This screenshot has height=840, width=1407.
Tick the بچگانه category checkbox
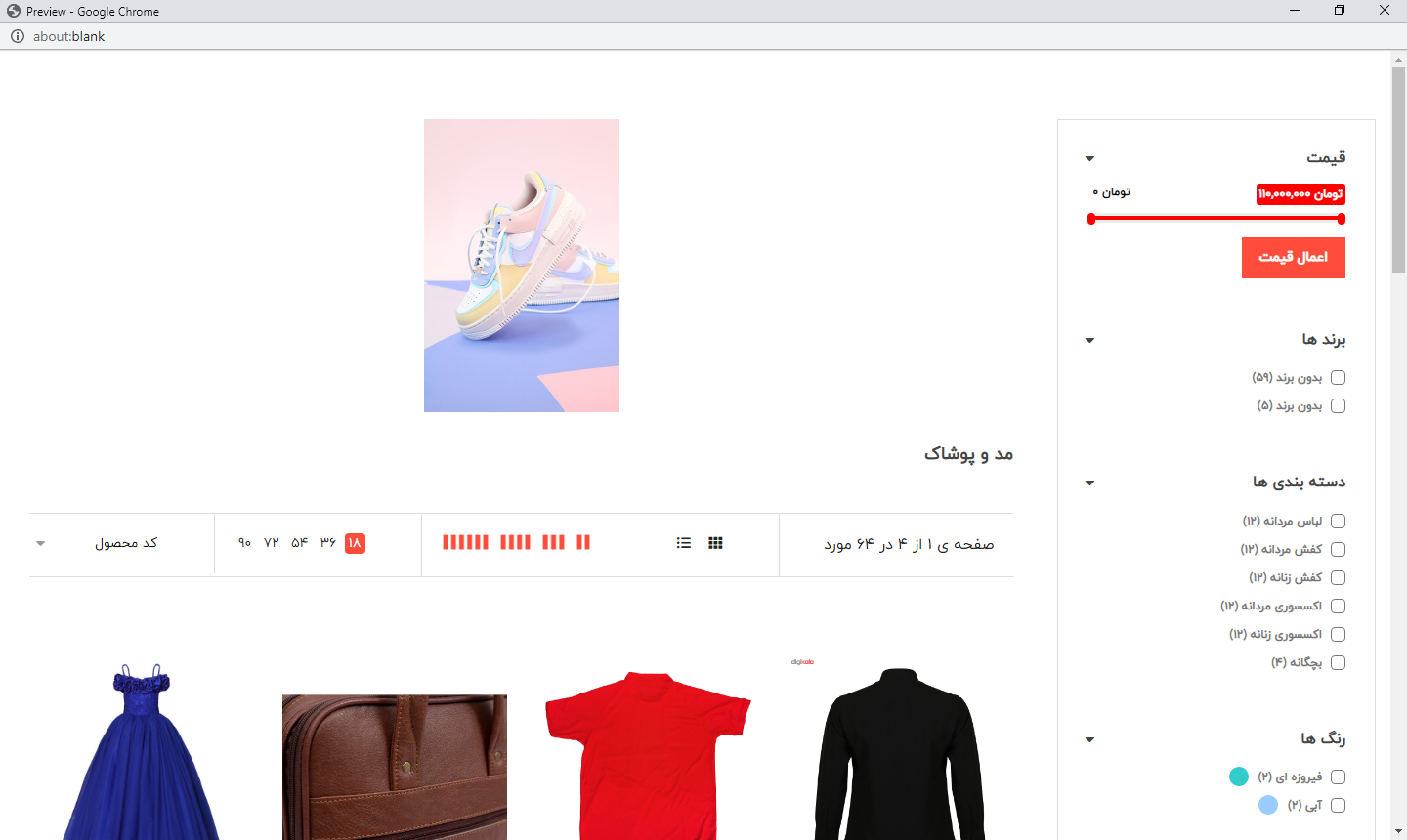pos(1338,663)
